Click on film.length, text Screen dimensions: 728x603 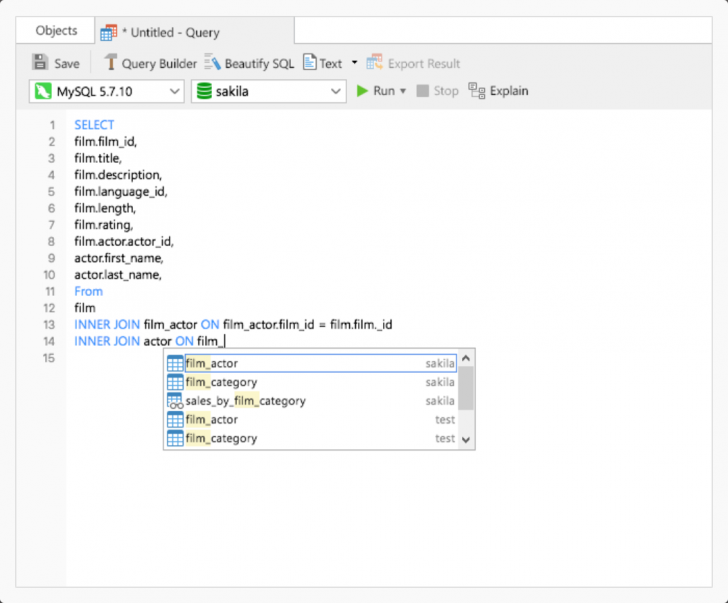105,208
